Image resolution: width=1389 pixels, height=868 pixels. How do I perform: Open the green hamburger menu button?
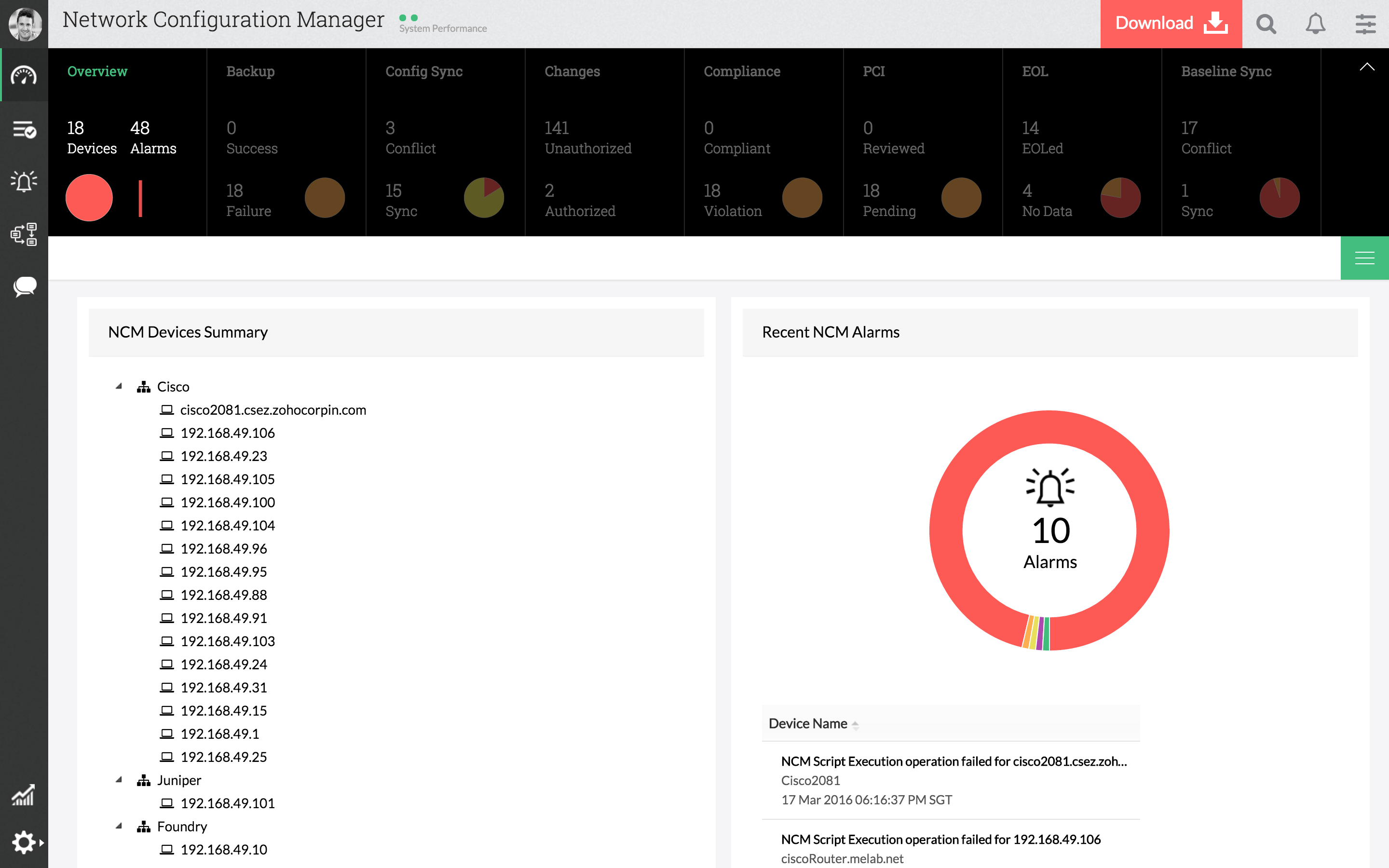1364,258
